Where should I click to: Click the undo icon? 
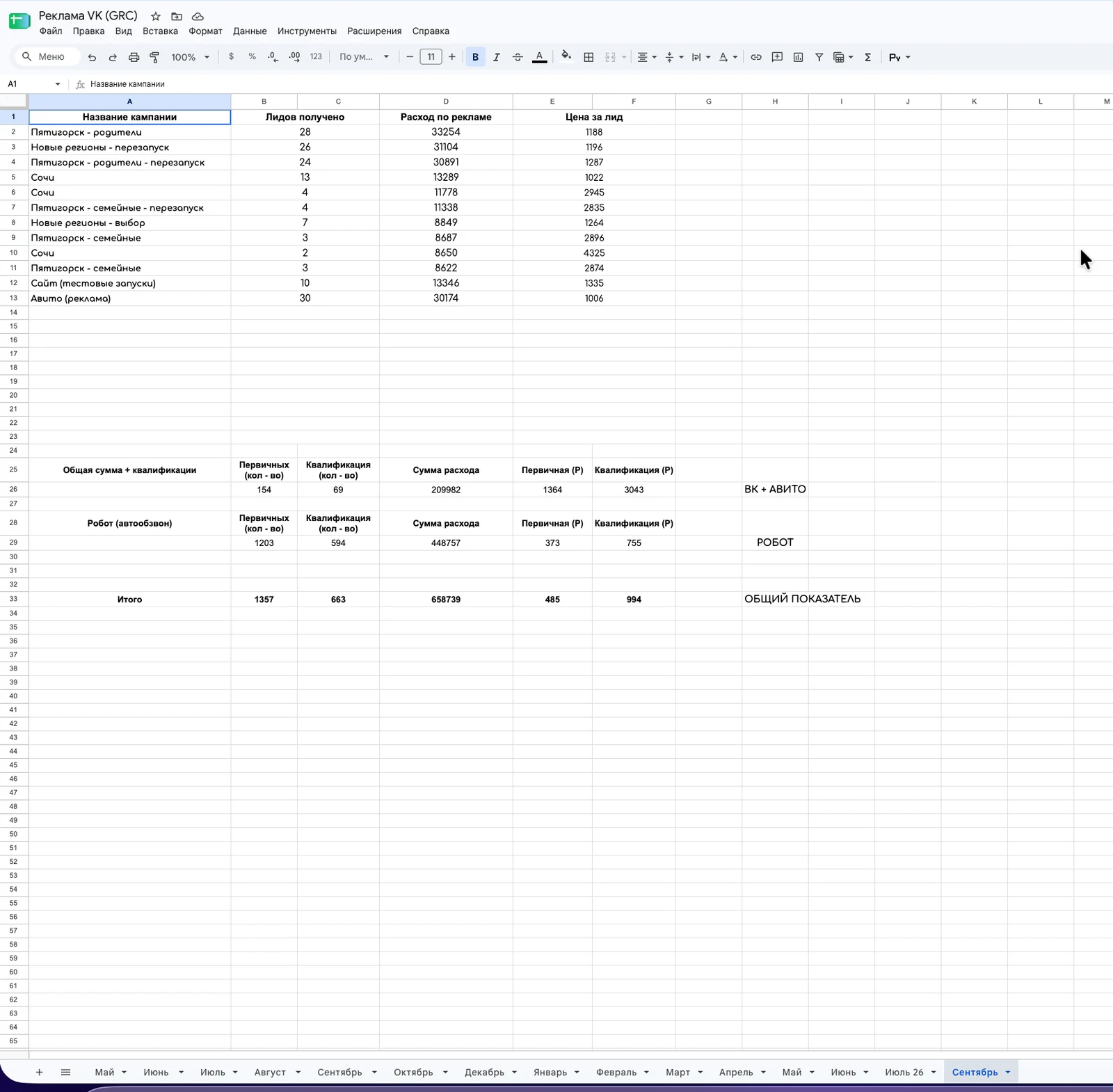click(92, 57)
